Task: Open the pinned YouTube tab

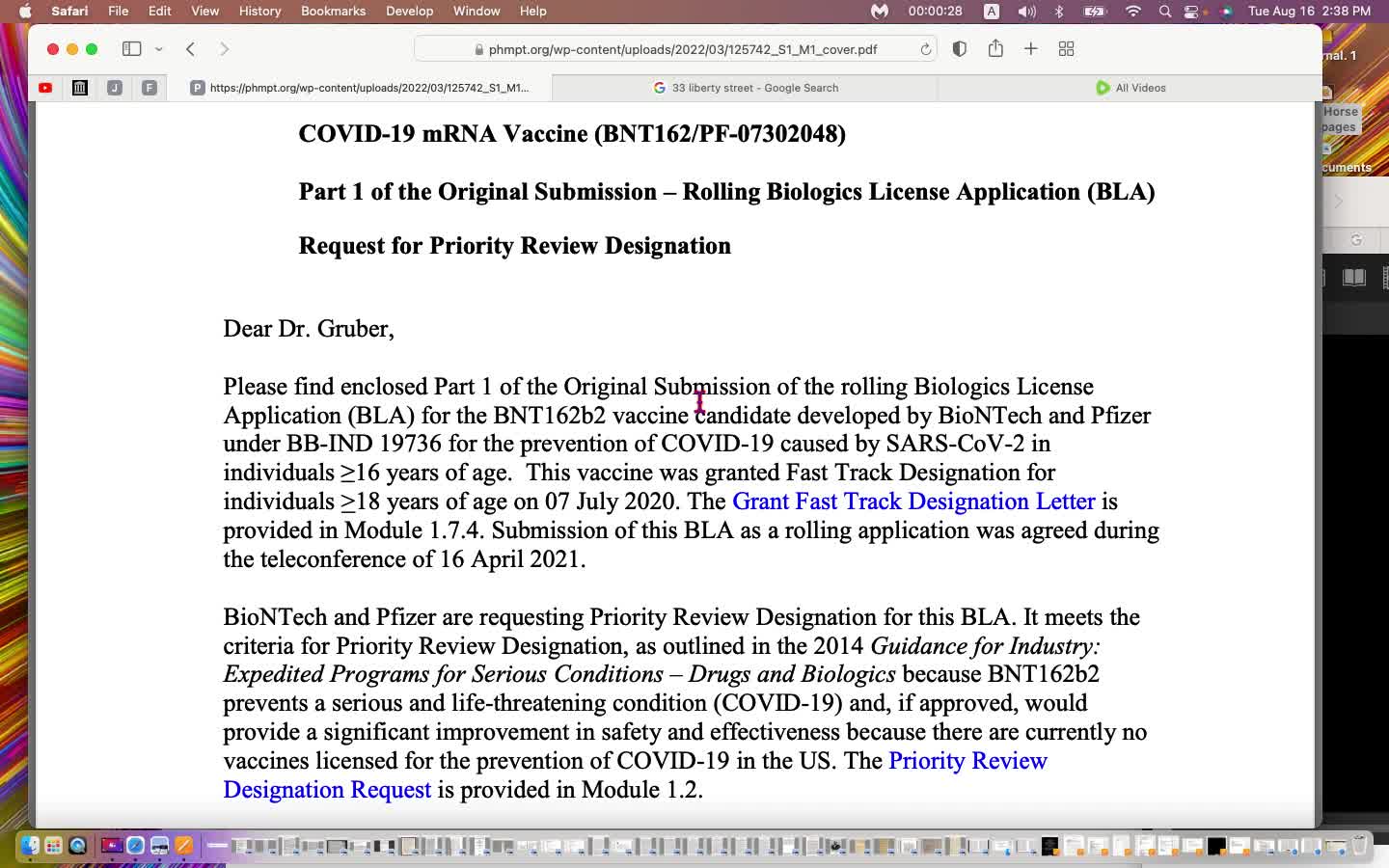Action: point(45,88)
